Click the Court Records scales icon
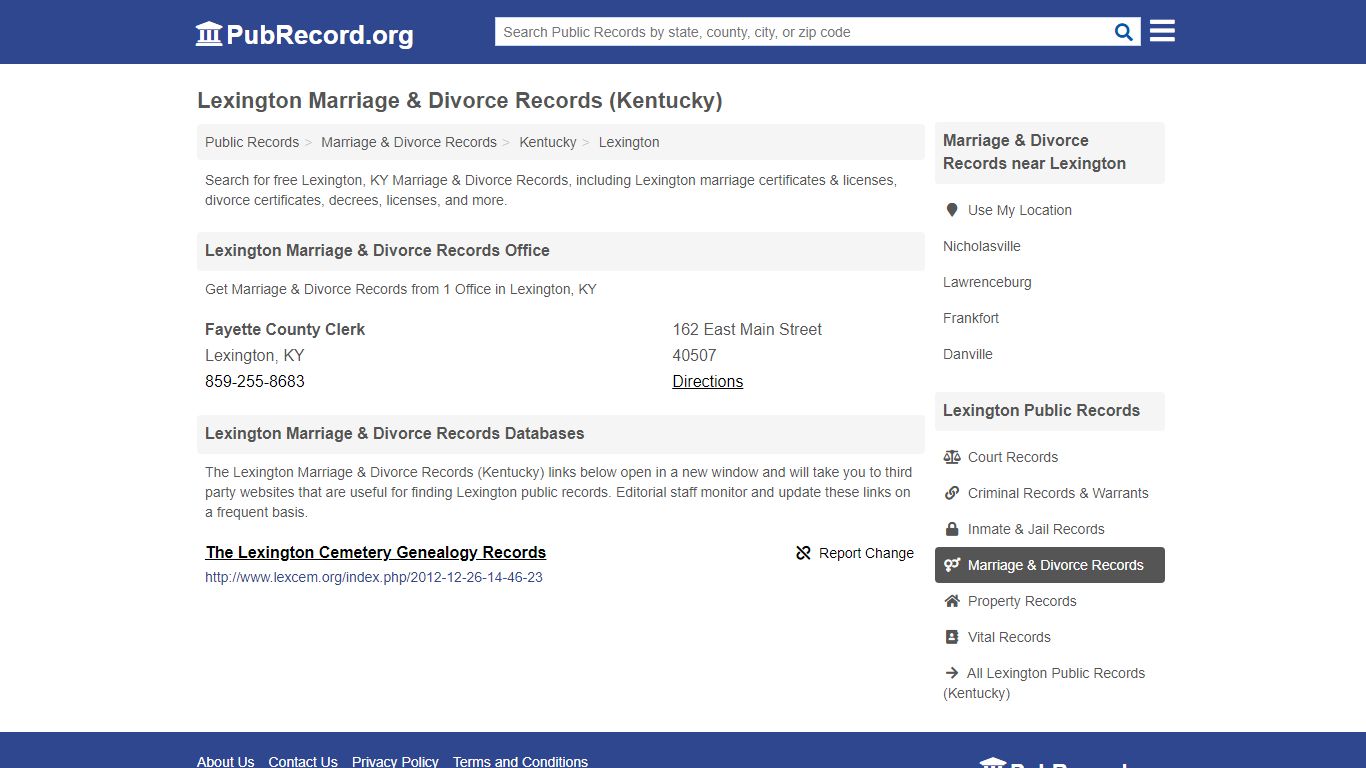The width and height of the screenshot is (1366, 768). point(951,457)
